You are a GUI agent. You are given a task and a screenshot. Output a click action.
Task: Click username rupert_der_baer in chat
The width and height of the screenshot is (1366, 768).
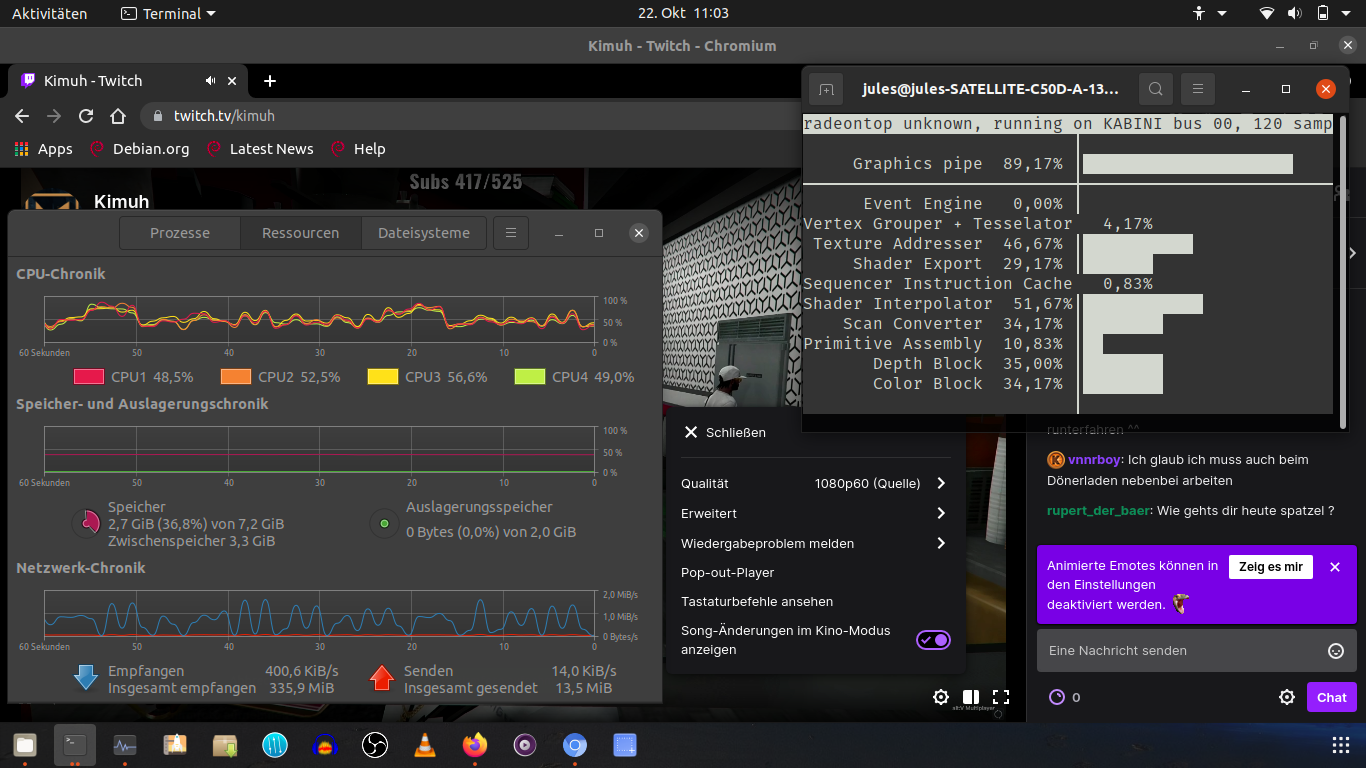click(1098, 510)
